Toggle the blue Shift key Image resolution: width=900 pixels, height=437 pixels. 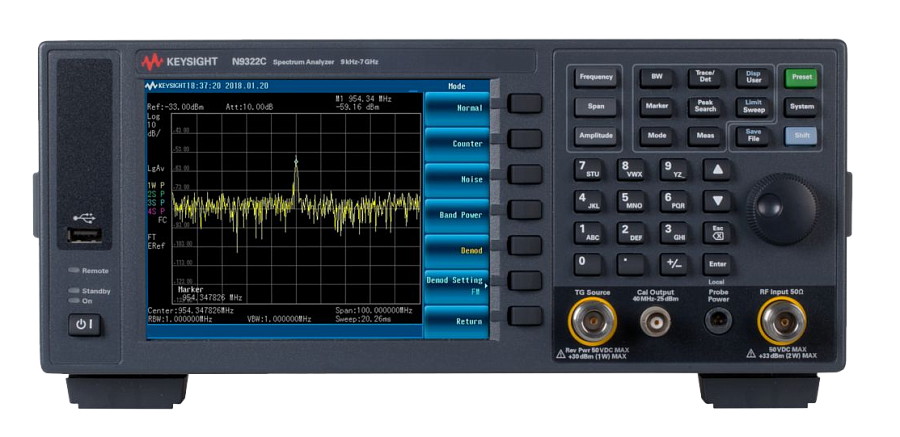pyautogui.click(x=801, y=136)
